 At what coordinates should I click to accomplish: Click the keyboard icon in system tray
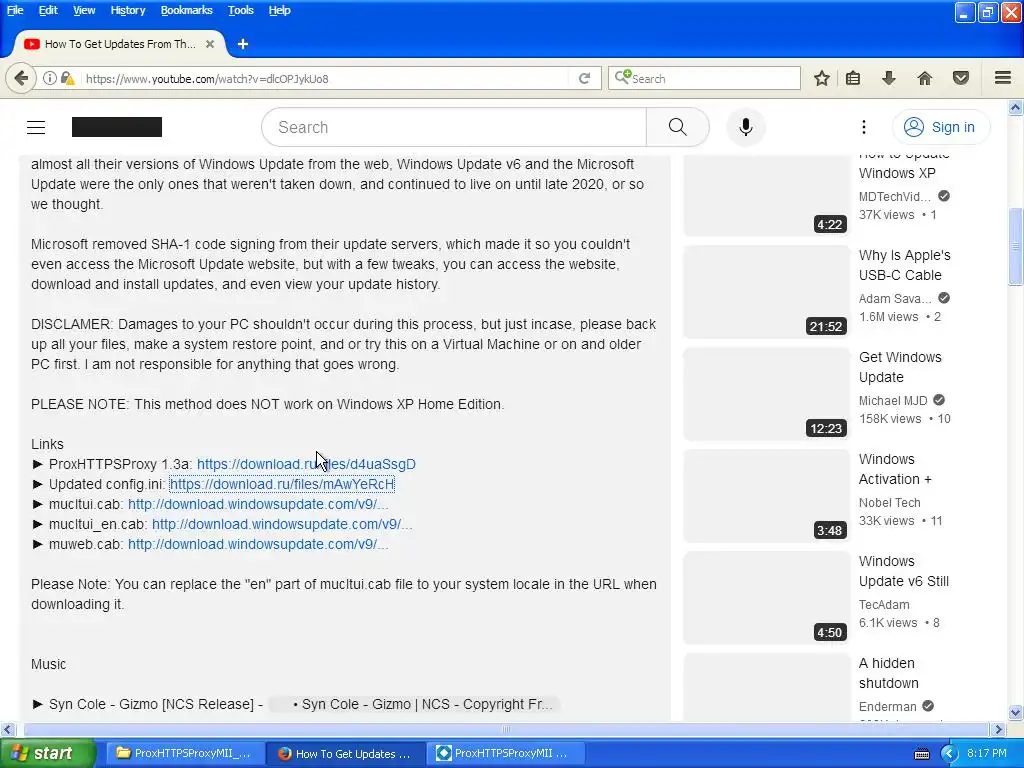click(922, 754)
